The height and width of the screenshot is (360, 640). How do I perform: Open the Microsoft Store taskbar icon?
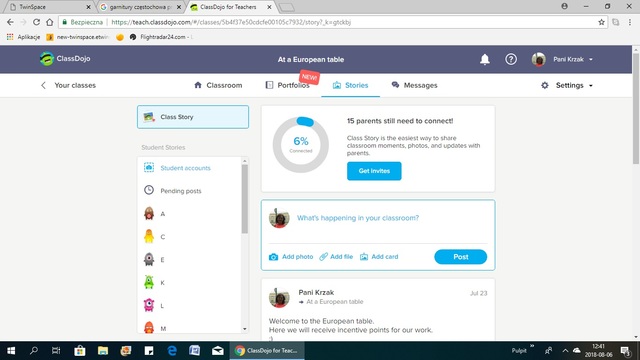[80, 351]
